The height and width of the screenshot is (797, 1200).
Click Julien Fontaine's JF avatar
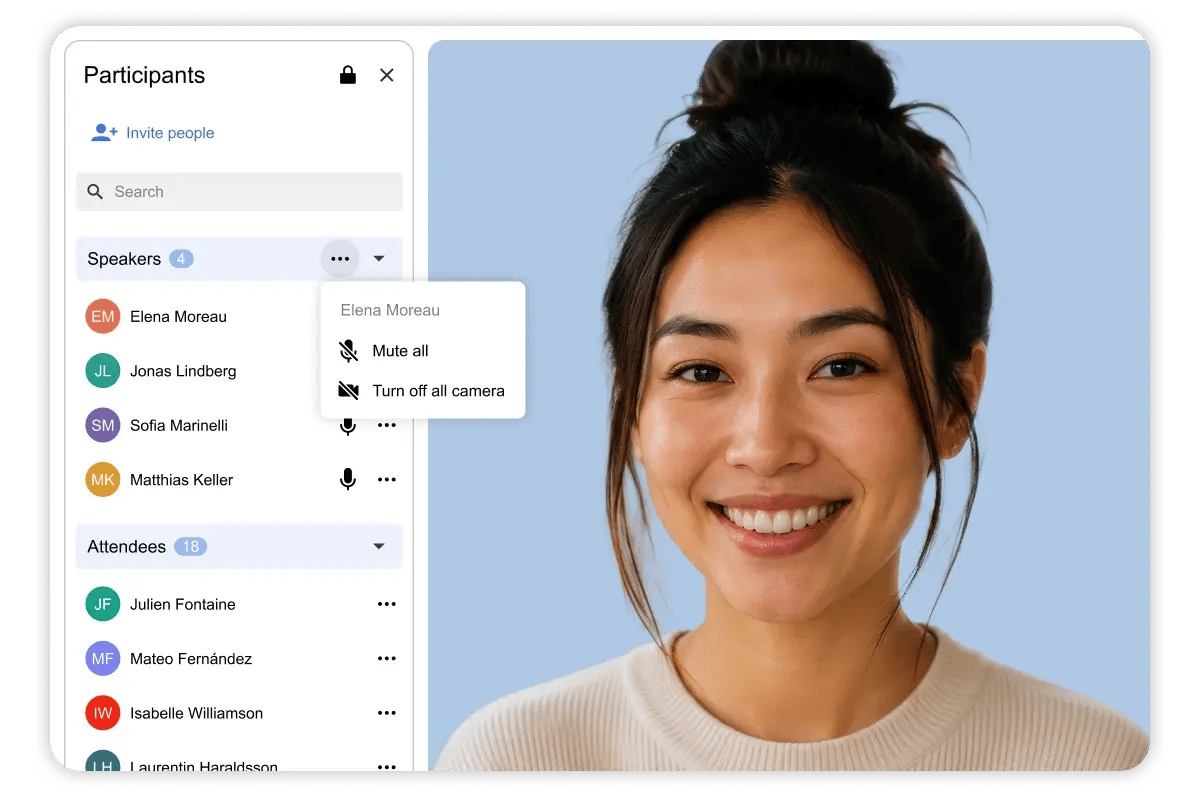103,604
